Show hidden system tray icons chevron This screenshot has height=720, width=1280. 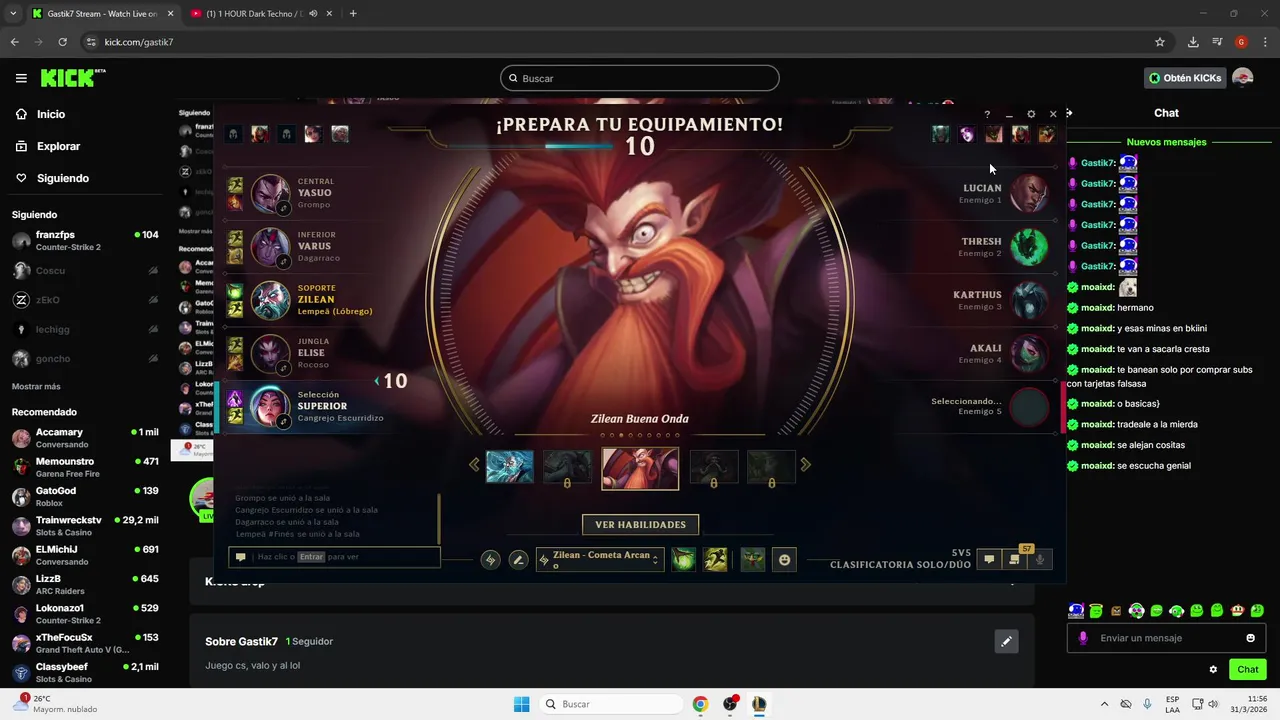[1104, 704]
